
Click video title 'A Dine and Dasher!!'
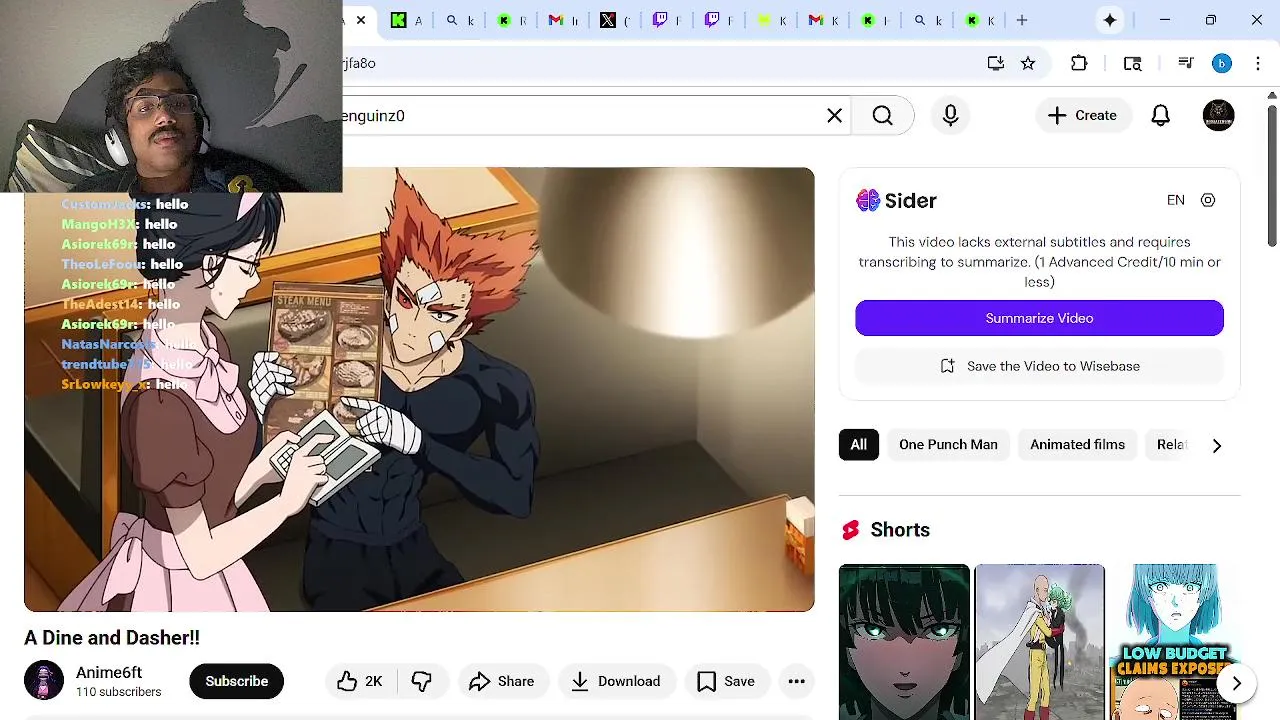[112, 638]
